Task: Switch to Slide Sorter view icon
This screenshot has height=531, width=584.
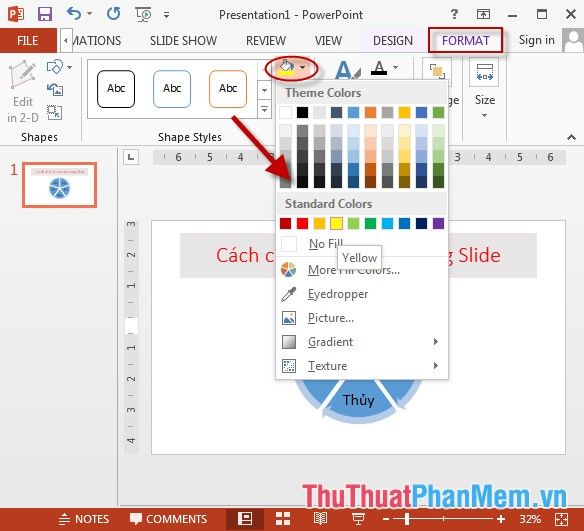Action: coord(283,519)
